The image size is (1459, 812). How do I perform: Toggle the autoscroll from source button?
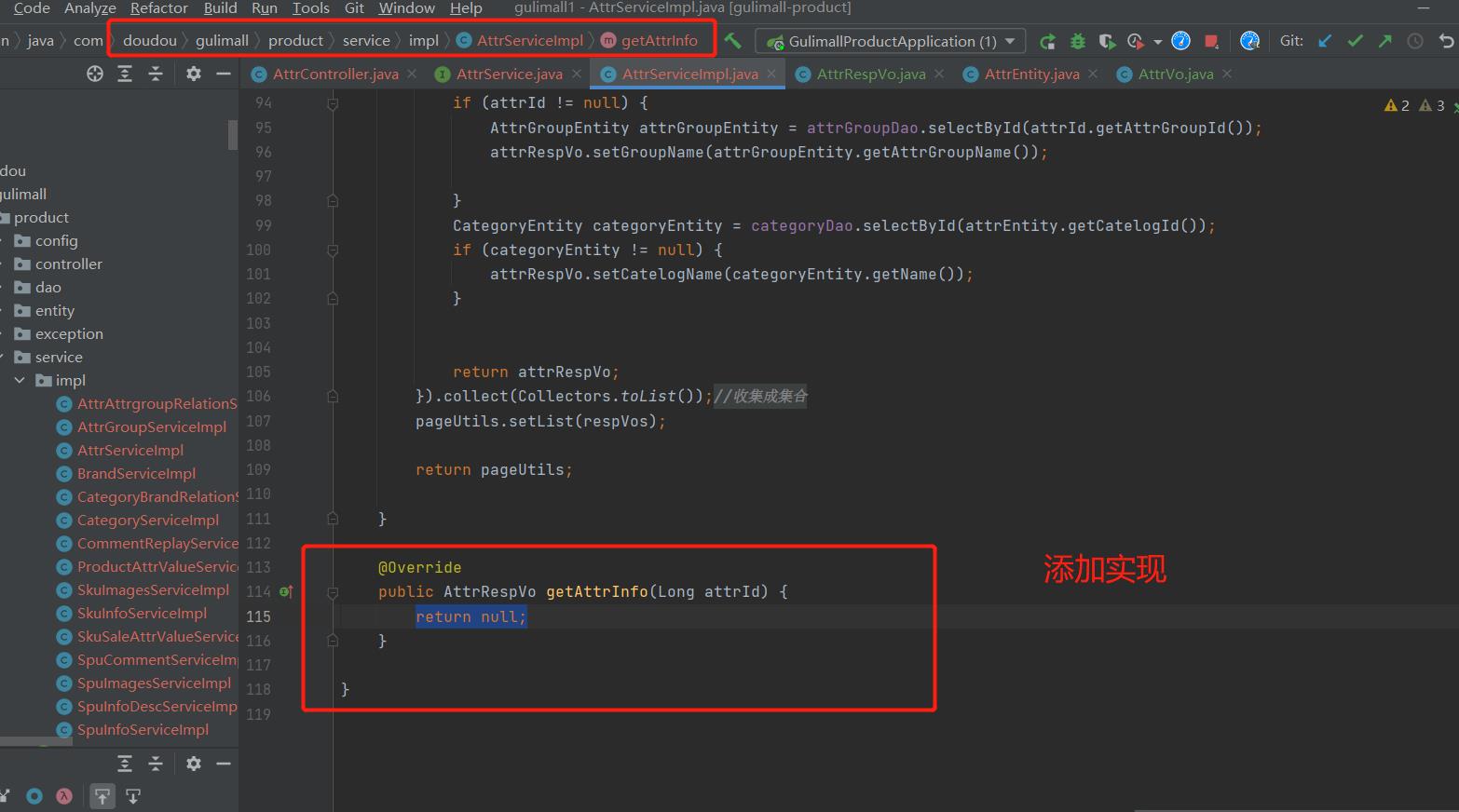pos(133,796)
